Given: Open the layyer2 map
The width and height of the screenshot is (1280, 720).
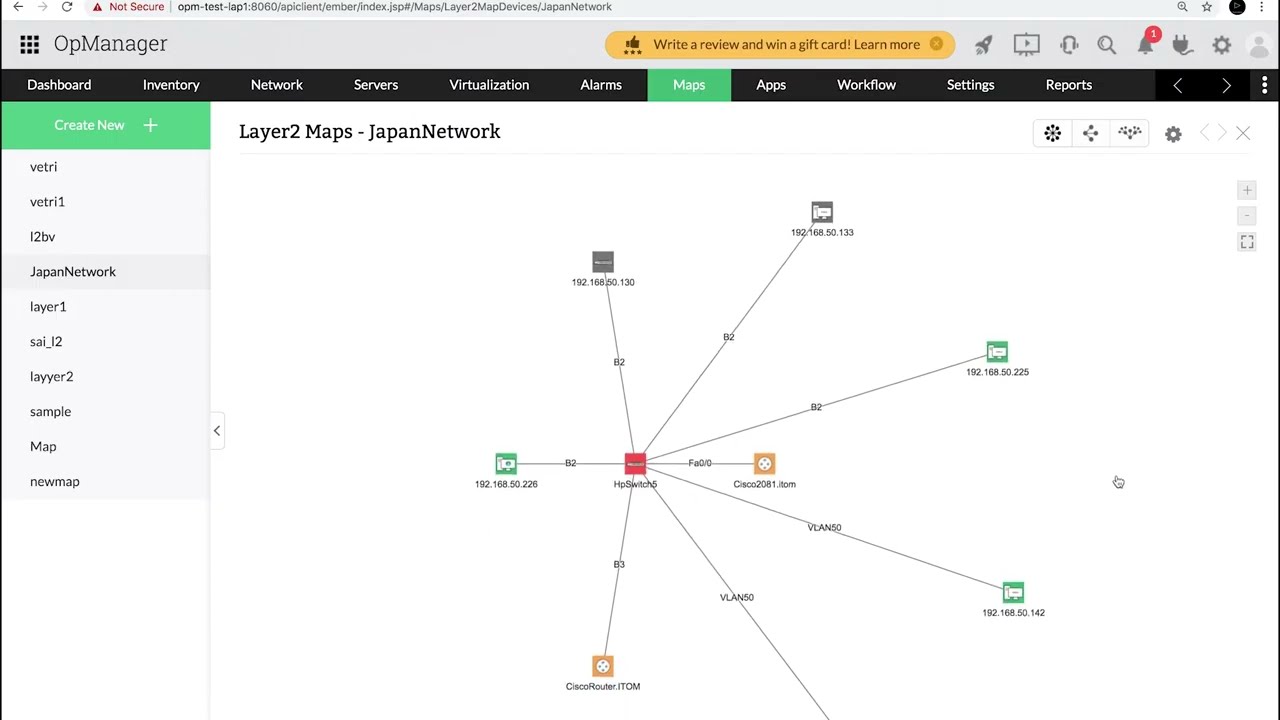Looking at the screenshot, I should point(105,377).
